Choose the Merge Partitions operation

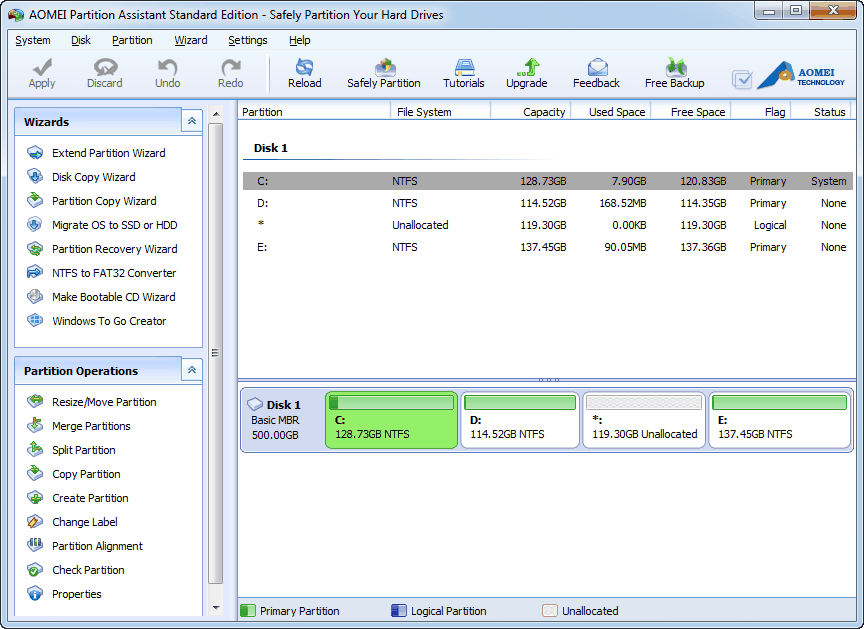click(79, 426)
